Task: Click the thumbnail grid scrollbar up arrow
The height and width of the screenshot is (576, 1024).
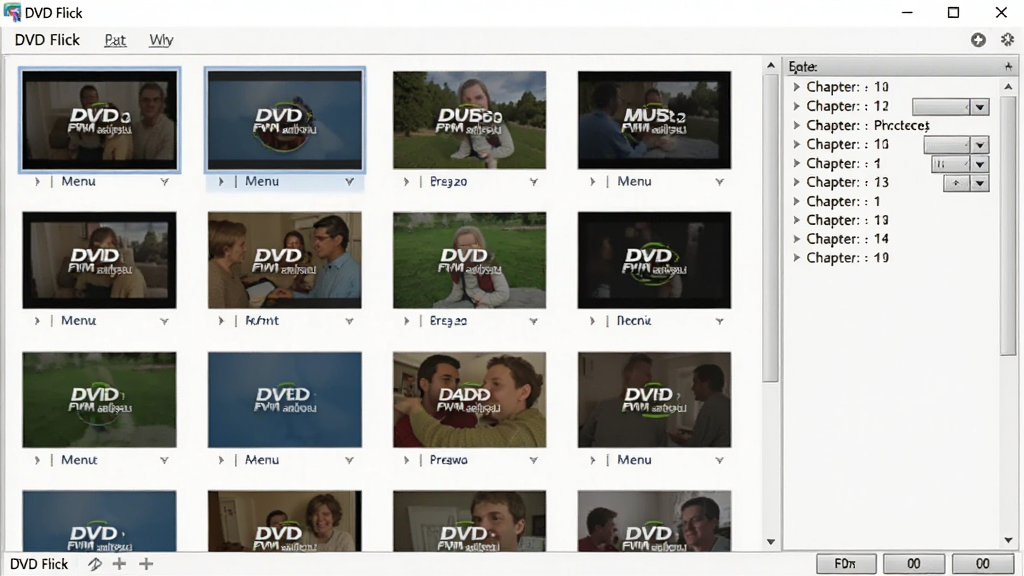Action: coord(771,65)
